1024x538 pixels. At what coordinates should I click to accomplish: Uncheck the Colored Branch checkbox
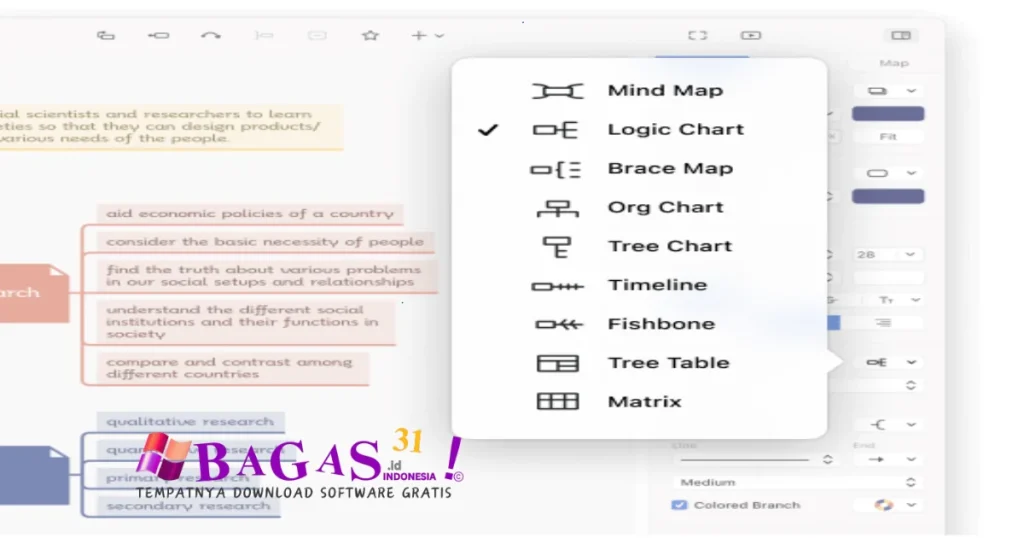679,505
